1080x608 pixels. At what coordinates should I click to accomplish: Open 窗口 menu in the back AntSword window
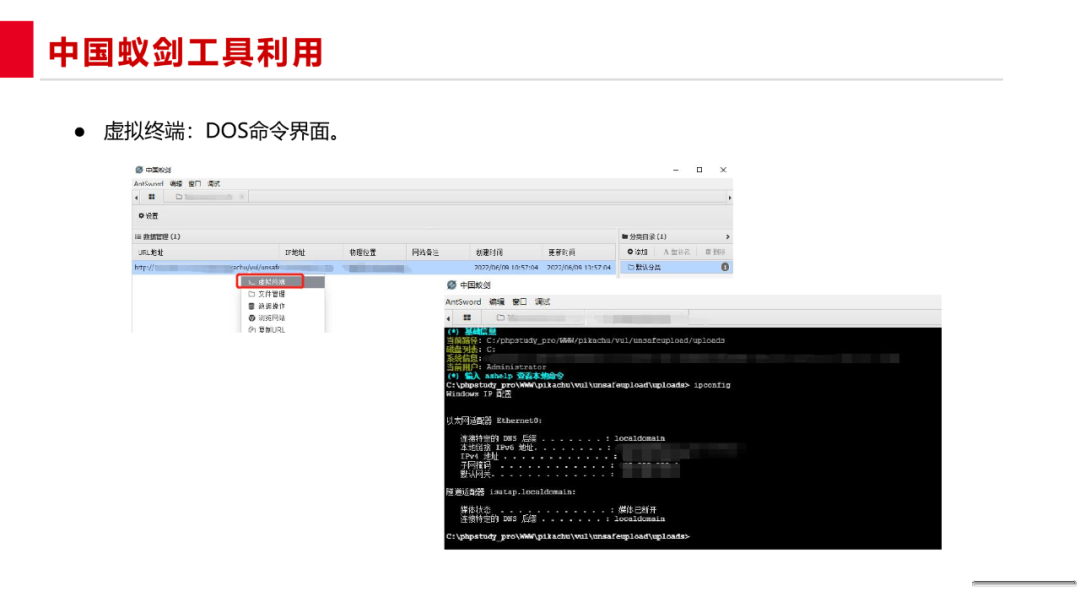coord(195,184)
